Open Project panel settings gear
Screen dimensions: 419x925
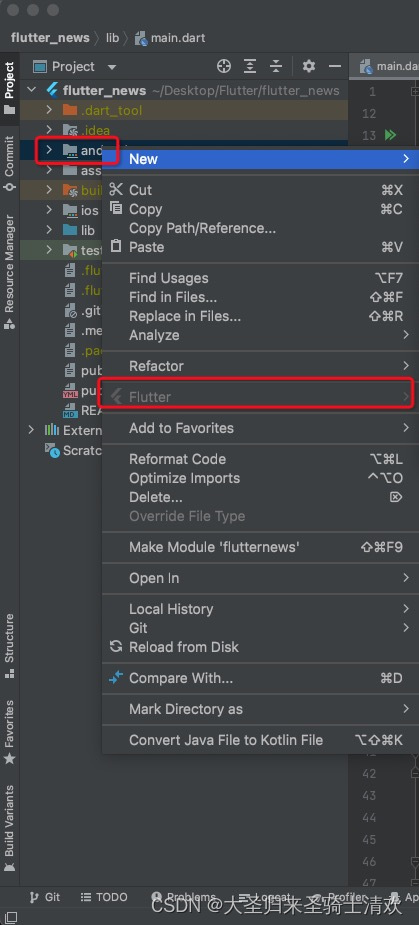click(x=309, y=66)
